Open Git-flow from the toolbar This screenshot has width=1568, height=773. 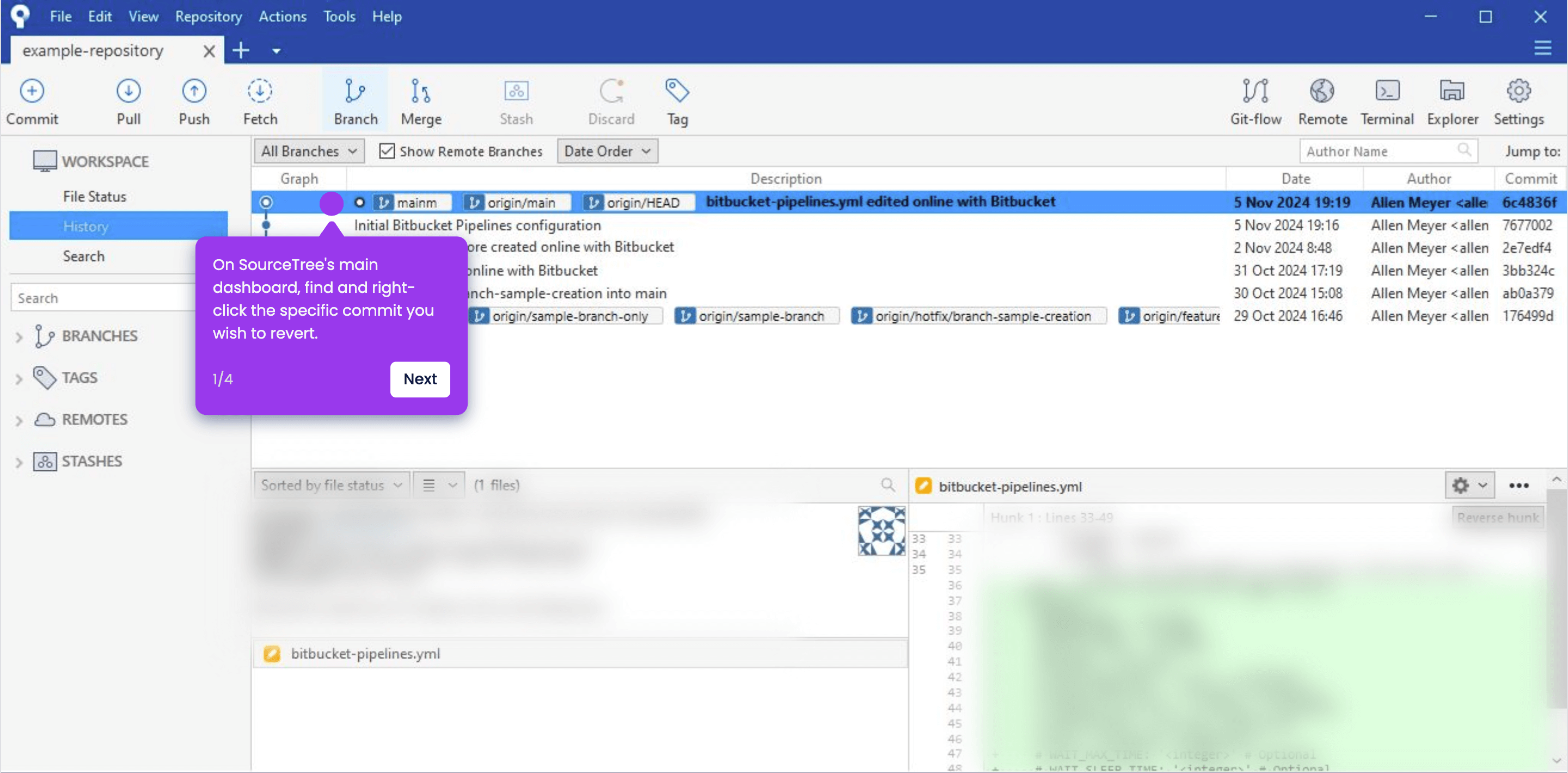point(1255,101)
